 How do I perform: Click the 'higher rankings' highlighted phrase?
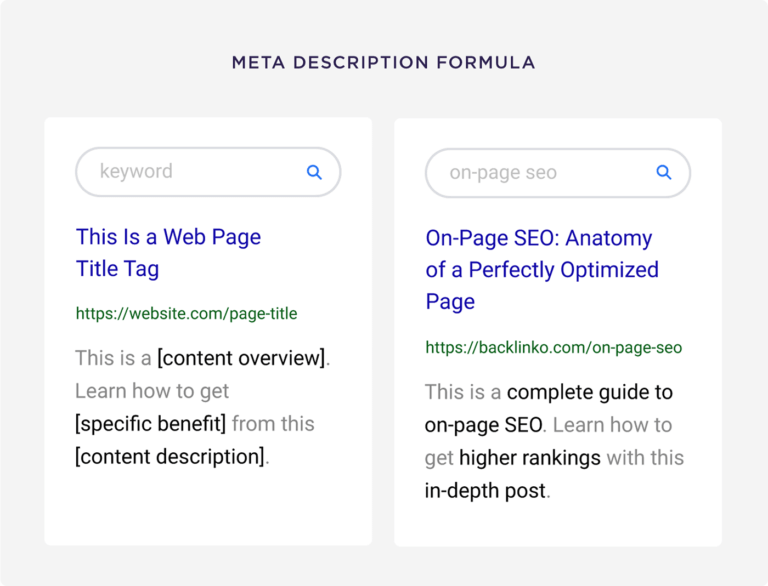click(x=530, y=457)
